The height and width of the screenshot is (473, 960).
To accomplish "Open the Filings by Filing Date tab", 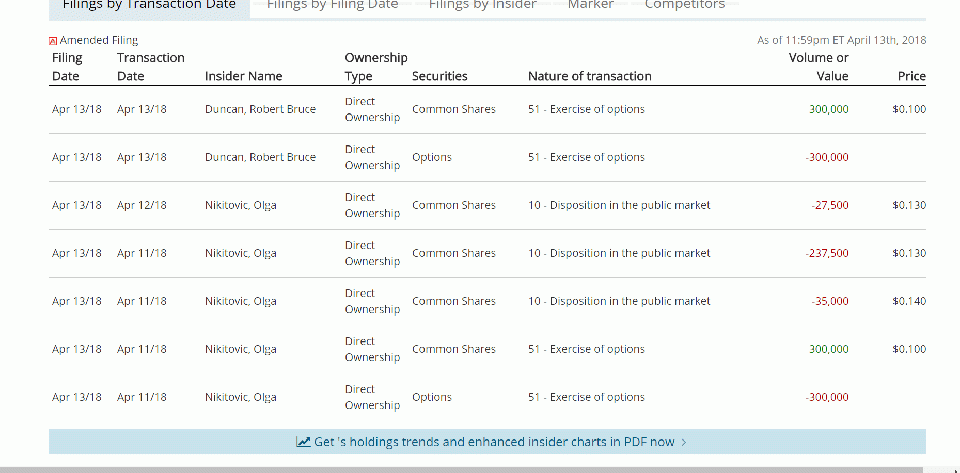I will pos(333,5).
